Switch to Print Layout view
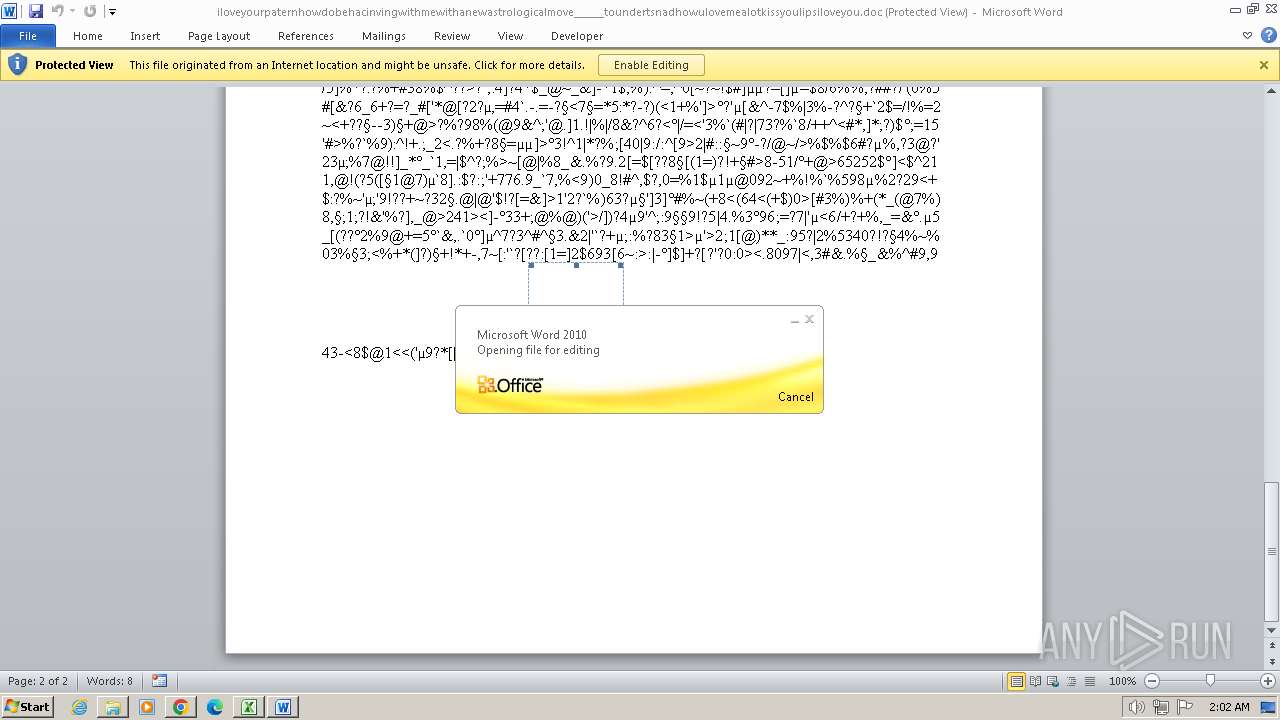 (1017, 681)
